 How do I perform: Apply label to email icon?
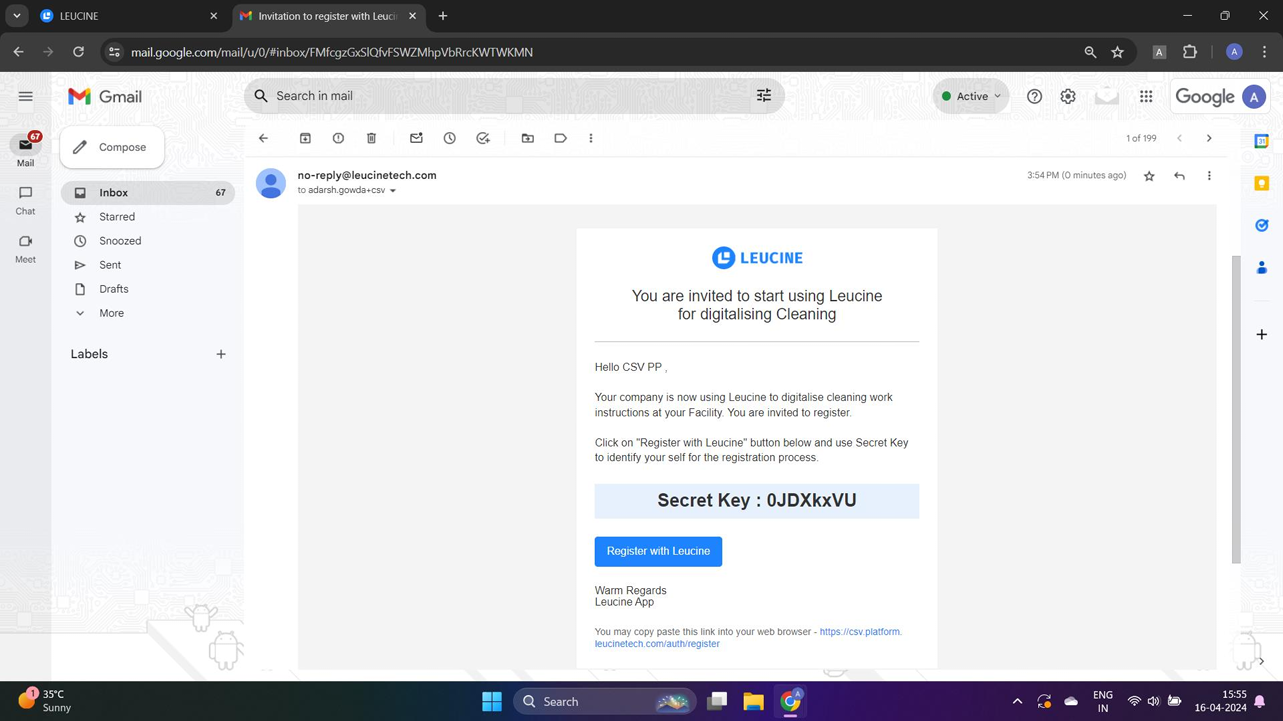(560, 138)
